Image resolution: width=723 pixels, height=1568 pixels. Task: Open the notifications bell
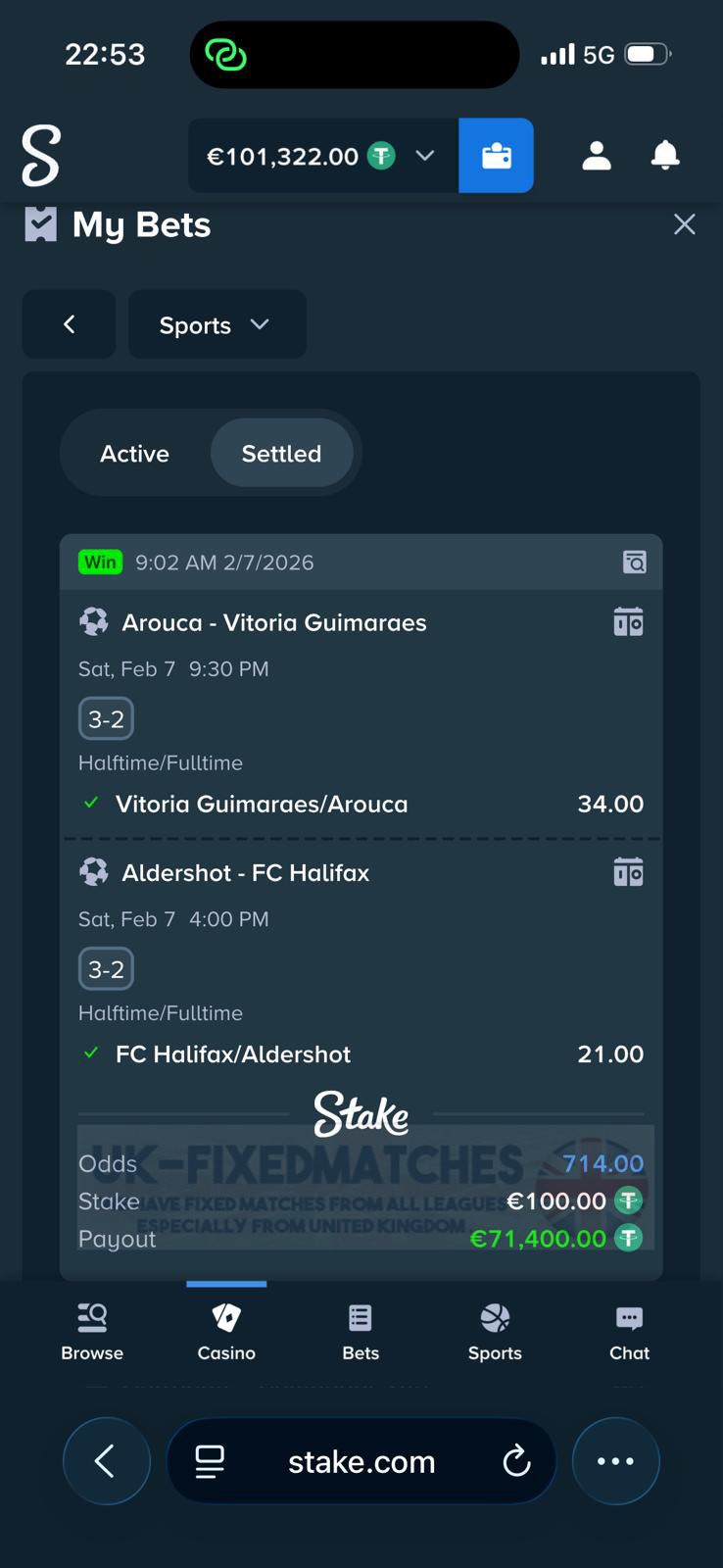665,155
